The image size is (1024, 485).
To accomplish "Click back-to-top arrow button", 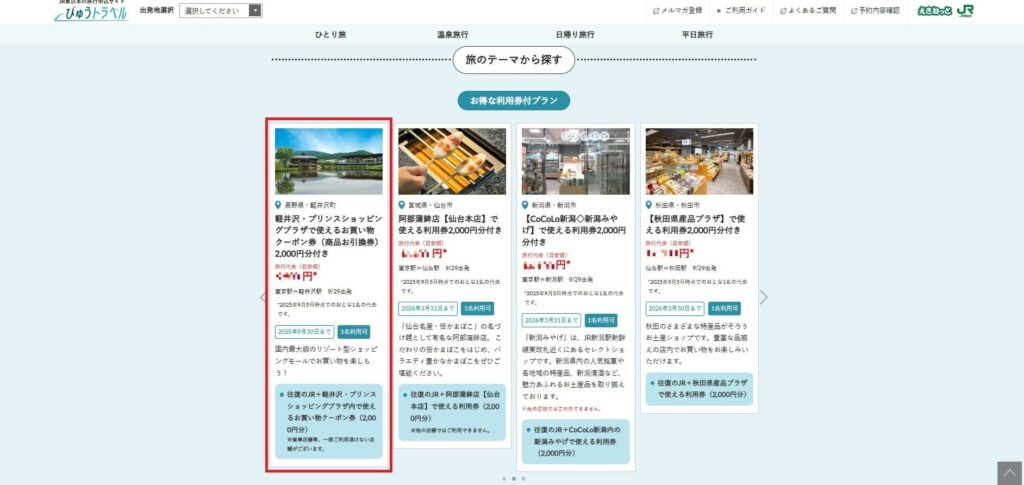I will pos(1009,473).
